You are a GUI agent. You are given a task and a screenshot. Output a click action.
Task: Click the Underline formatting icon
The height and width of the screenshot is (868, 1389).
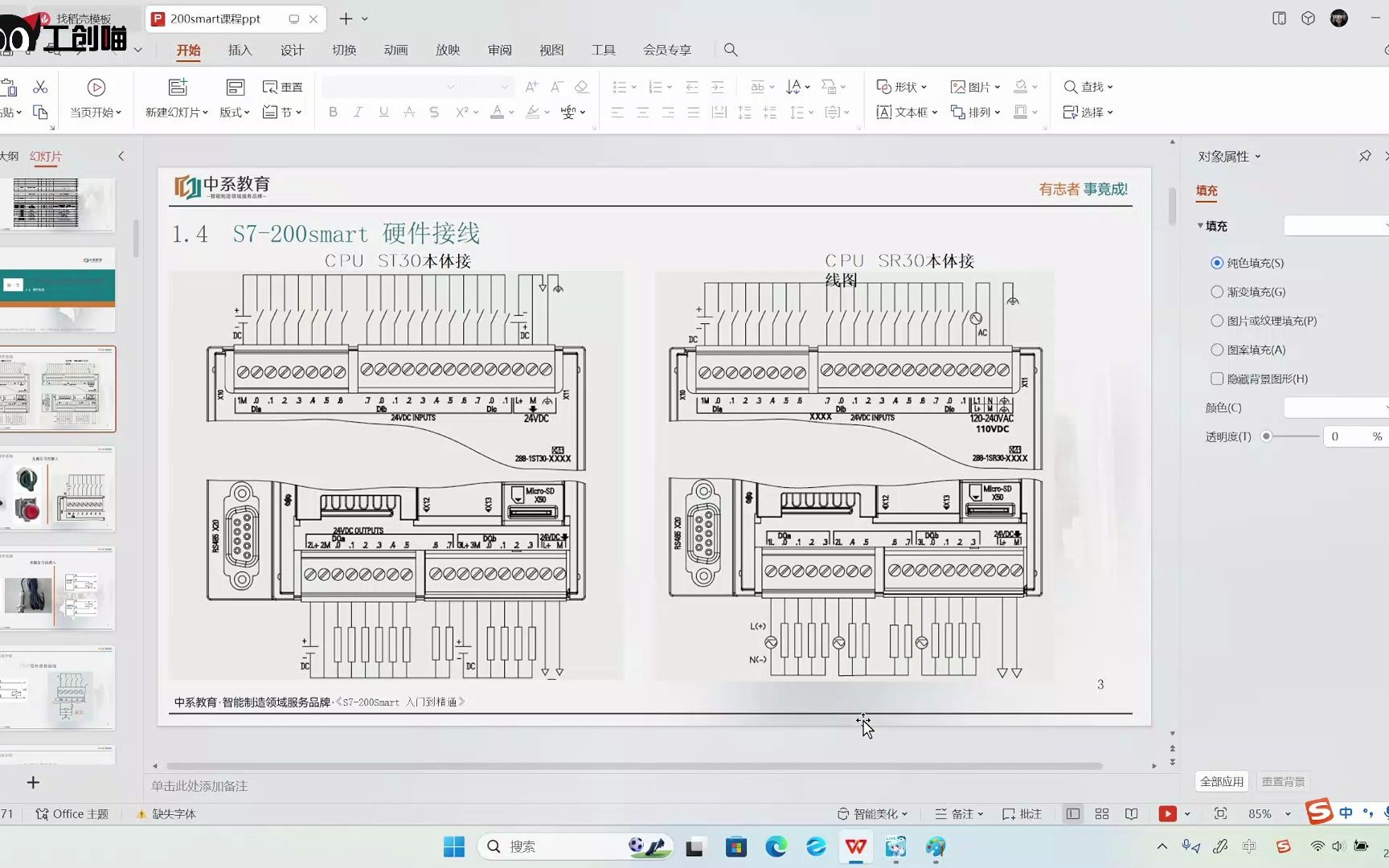384,113
